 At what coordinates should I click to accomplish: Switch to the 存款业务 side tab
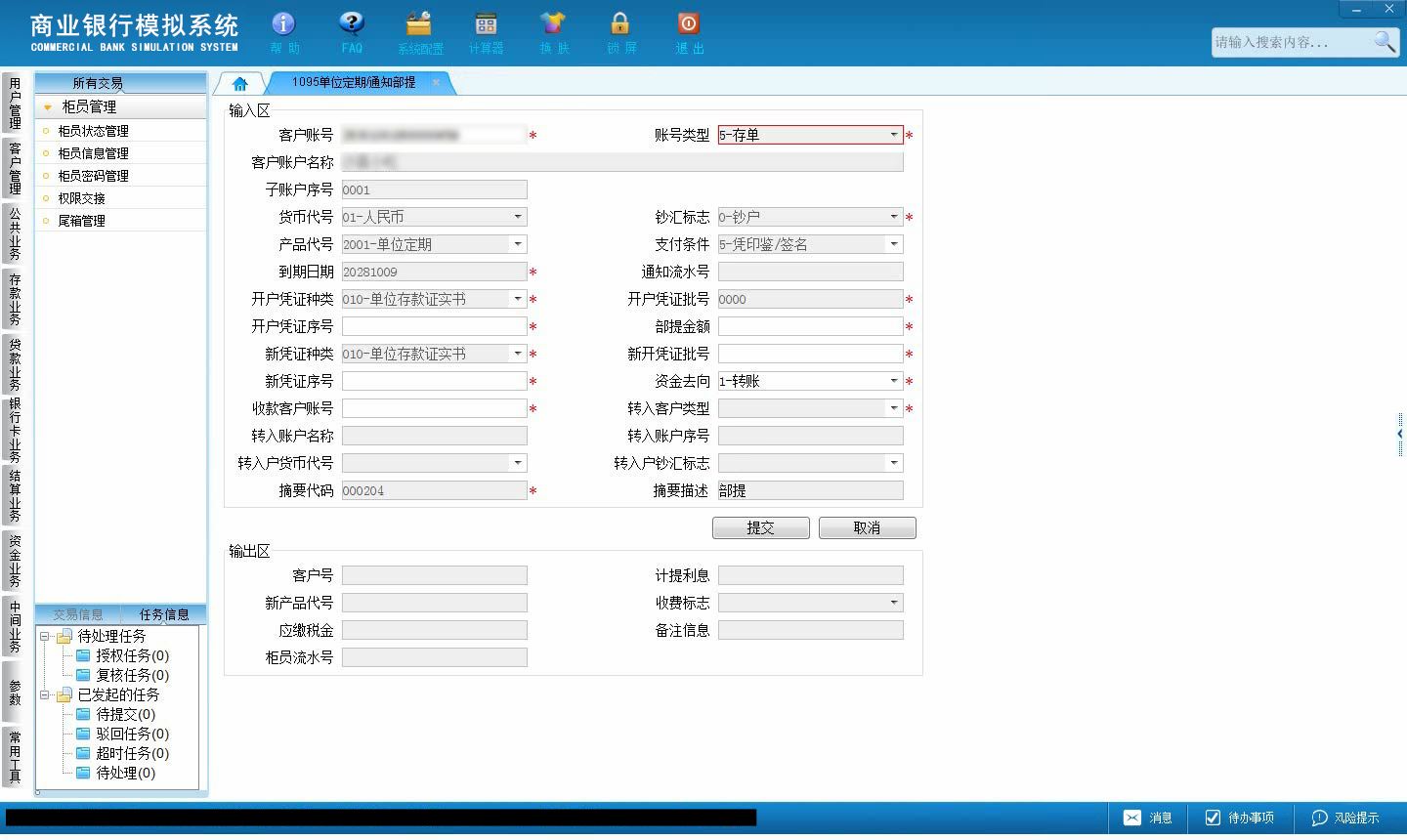coord(15,299)
